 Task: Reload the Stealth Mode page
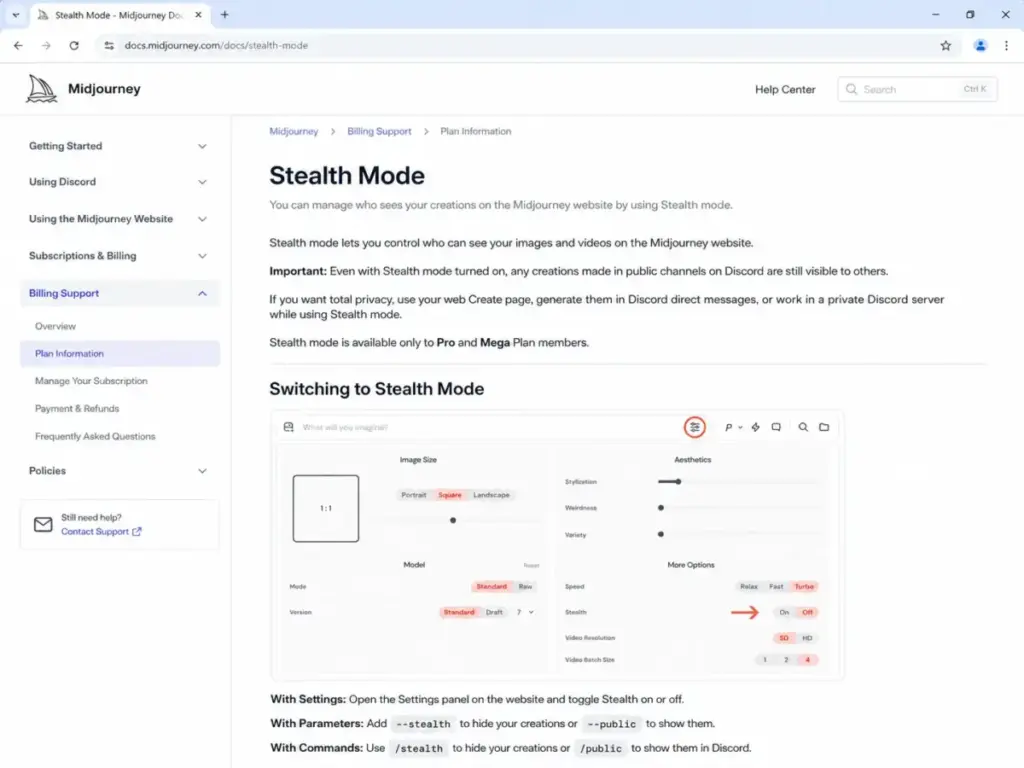74,46
